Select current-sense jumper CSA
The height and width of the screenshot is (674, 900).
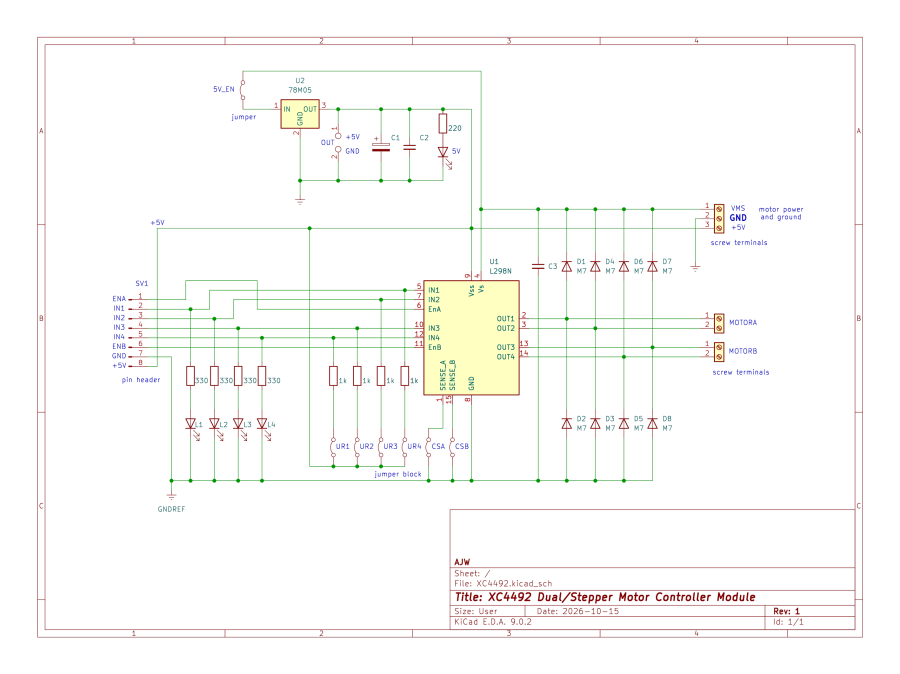tap(428, 447)
